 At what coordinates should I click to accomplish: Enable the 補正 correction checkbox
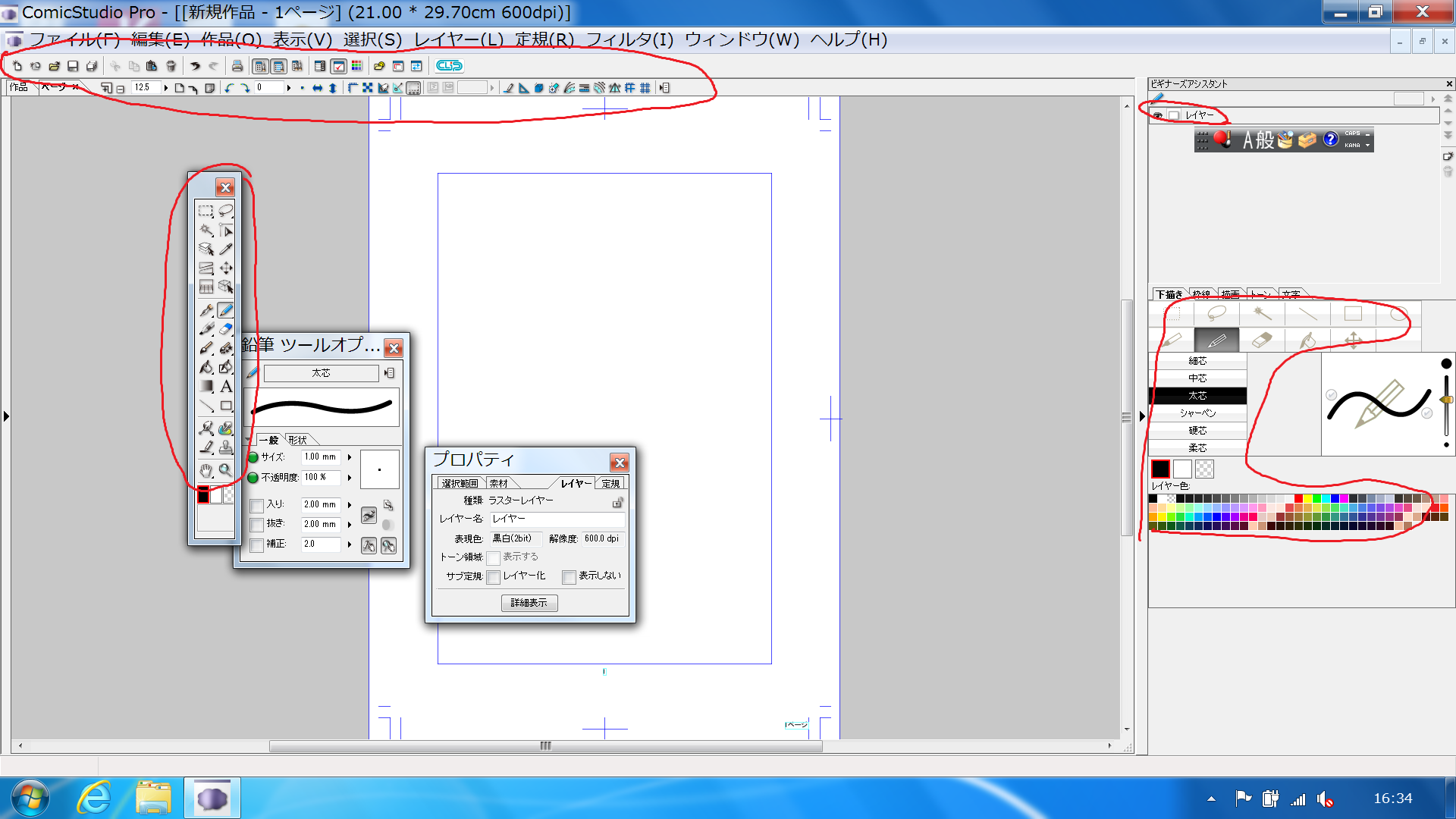point(257,544)
